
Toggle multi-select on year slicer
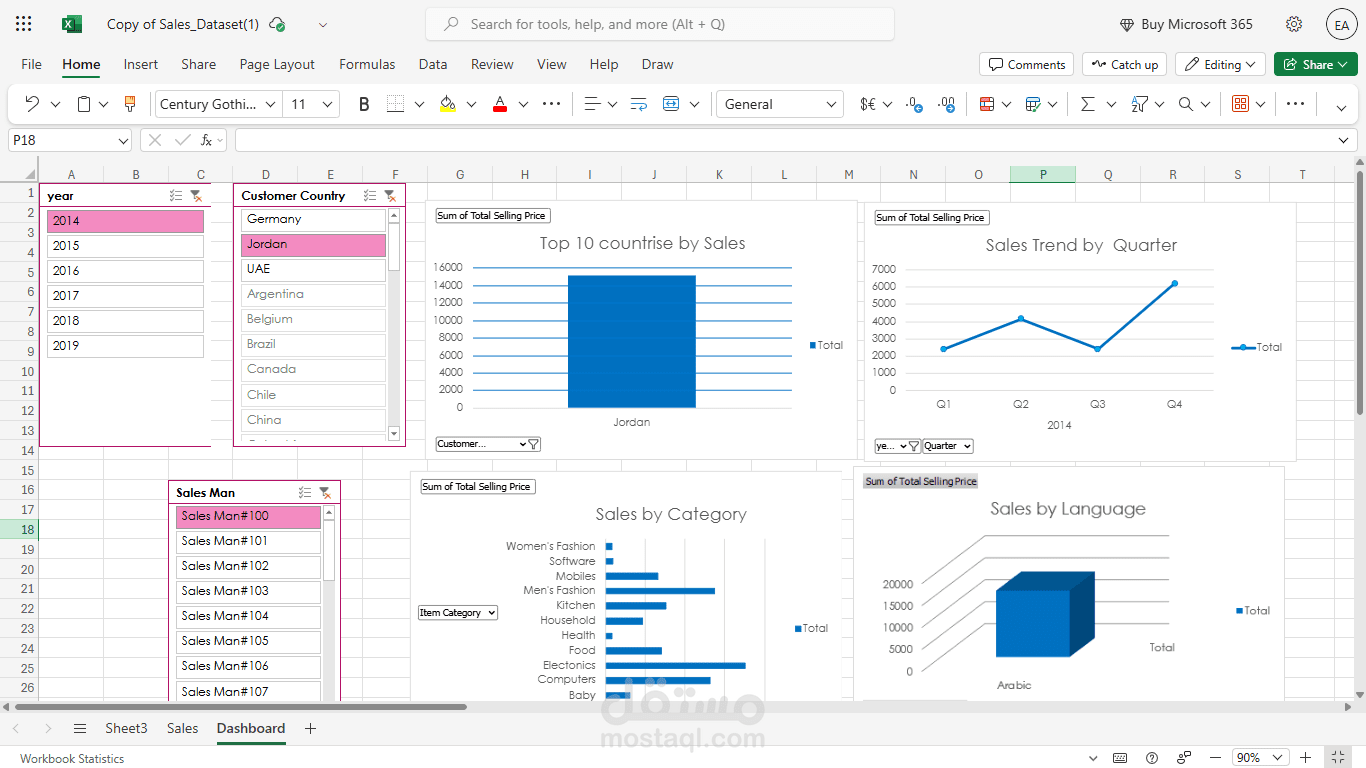click(x=176, y=196)
